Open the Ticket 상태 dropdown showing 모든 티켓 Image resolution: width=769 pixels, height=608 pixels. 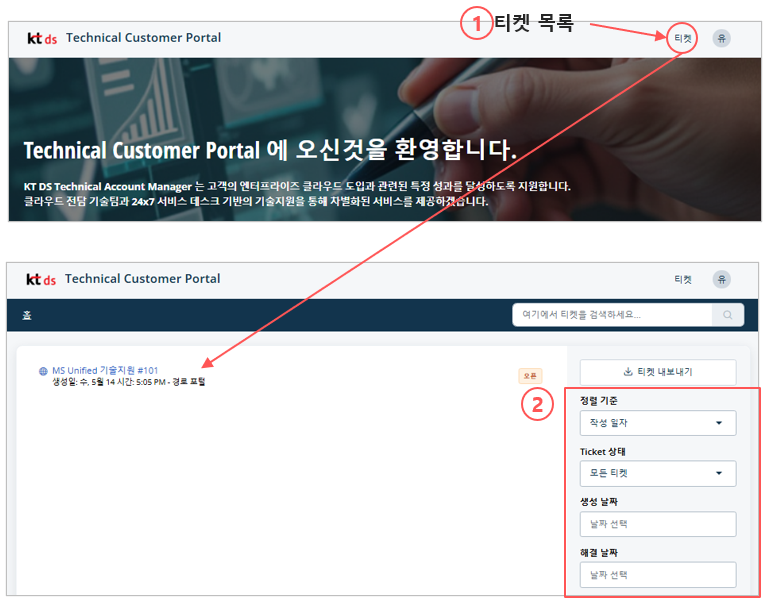tap(658, 473)
